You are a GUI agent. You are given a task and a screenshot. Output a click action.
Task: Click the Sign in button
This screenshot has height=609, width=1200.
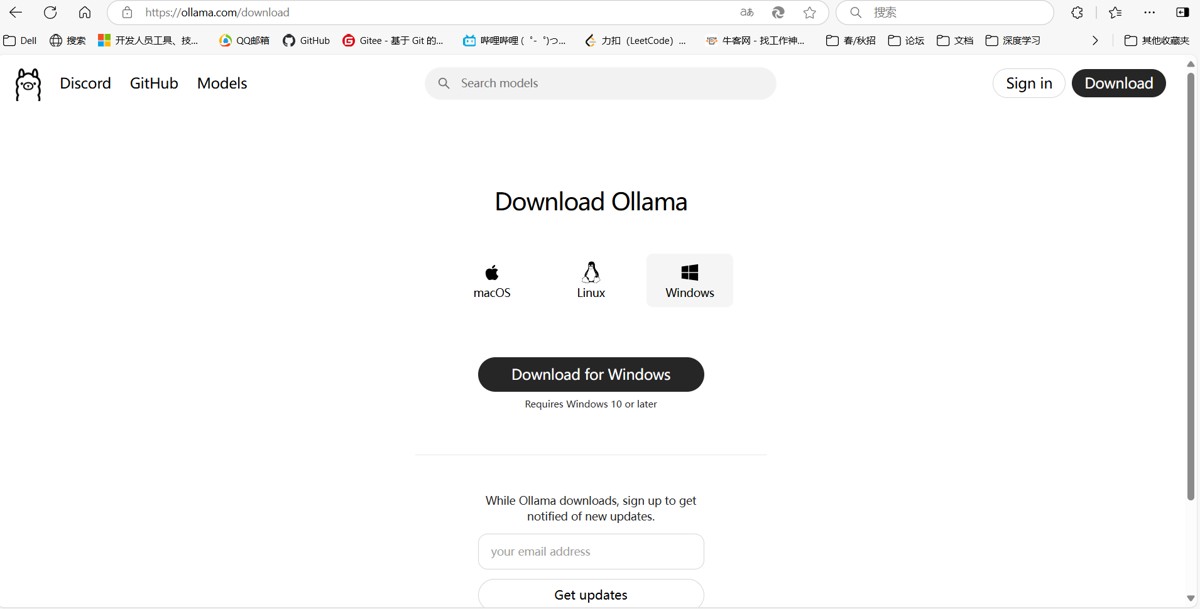[1029, 83]
